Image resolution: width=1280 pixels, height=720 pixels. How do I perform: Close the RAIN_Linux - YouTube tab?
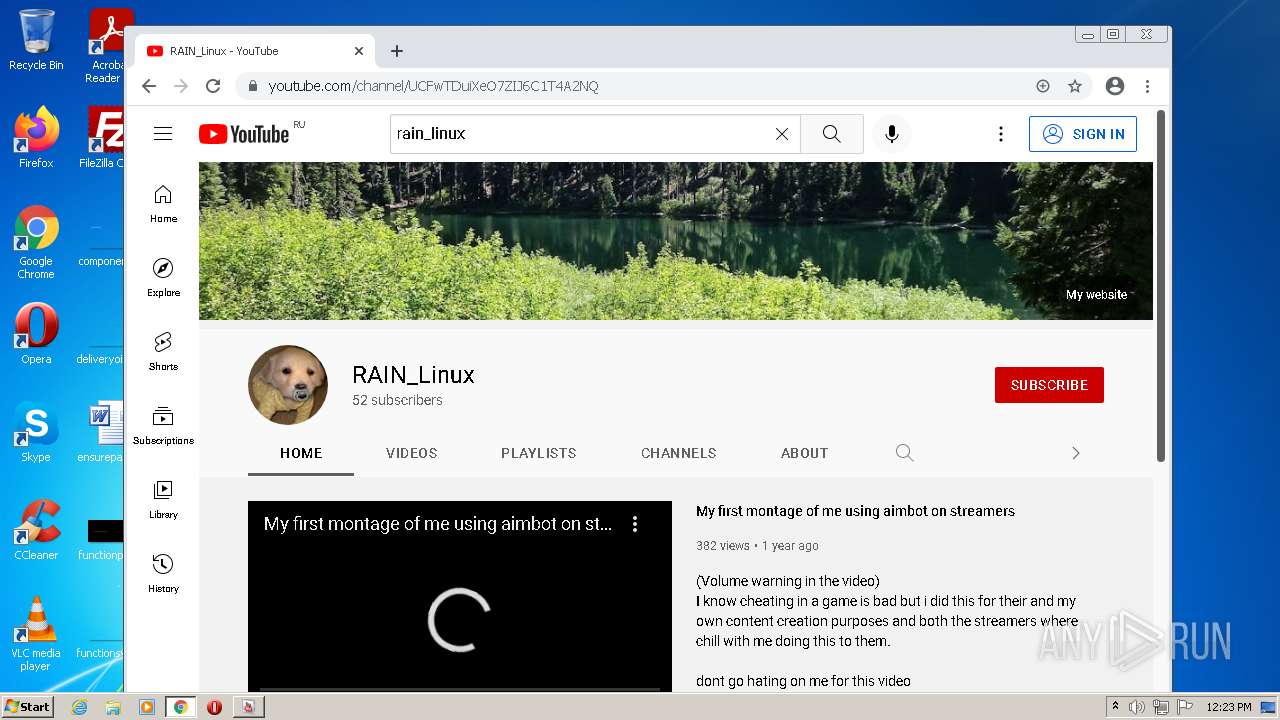point(359,51)
